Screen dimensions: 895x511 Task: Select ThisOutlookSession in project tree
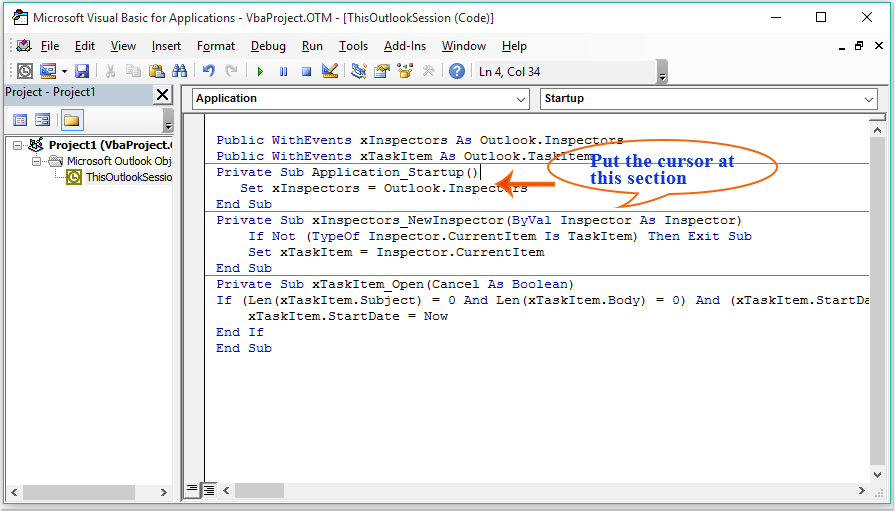[x=127, y=177]
